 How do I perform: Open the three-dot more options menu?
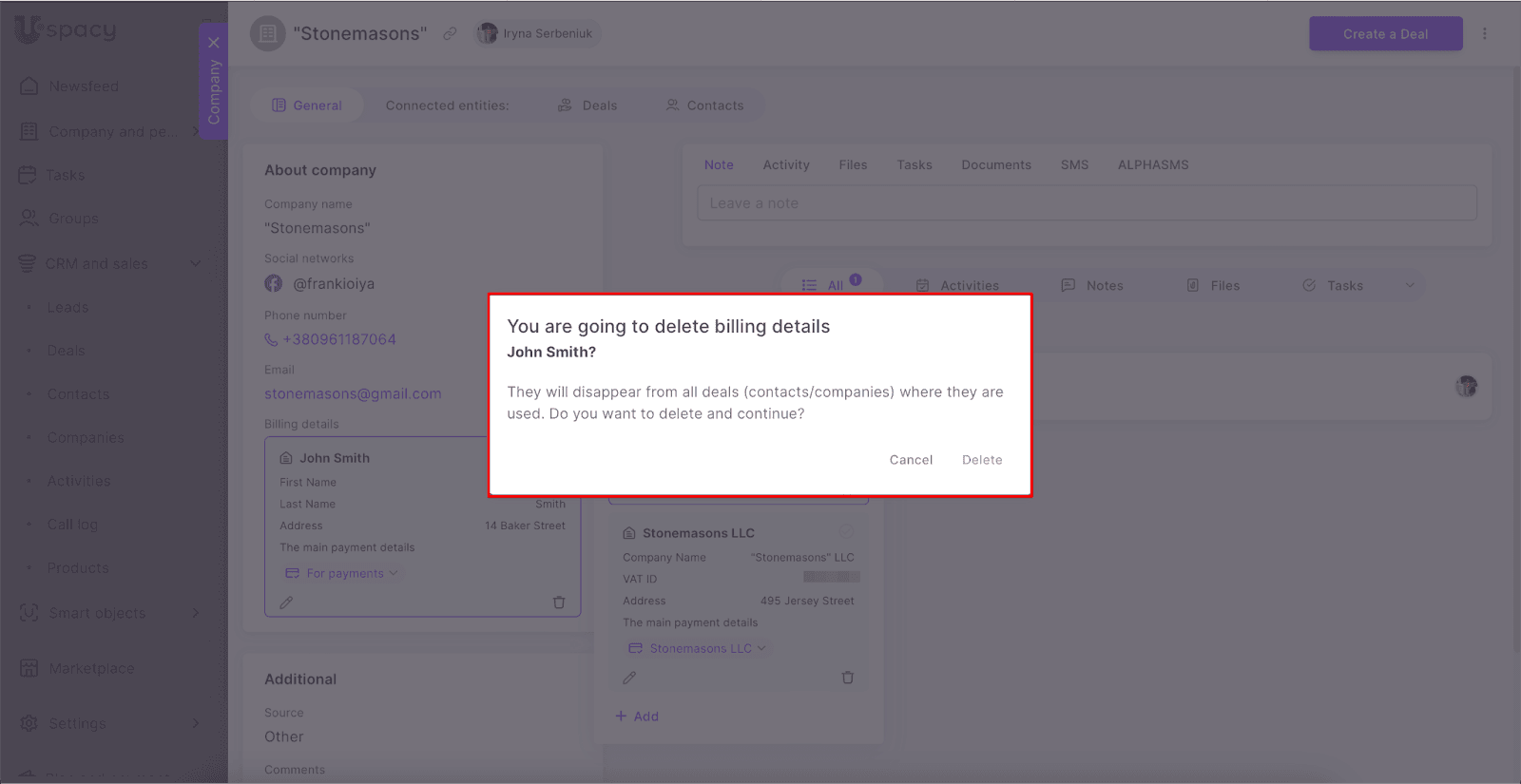click(1484, 34)
